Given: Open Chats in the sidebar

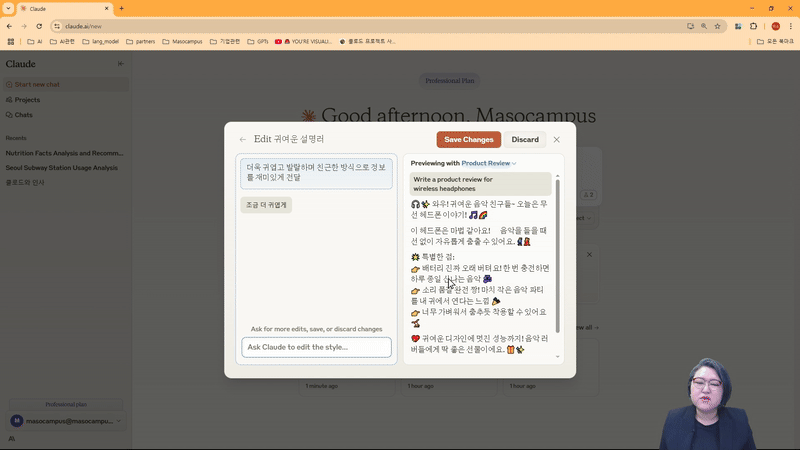Looking at the screenshot, I should click(x=23, y=115).
